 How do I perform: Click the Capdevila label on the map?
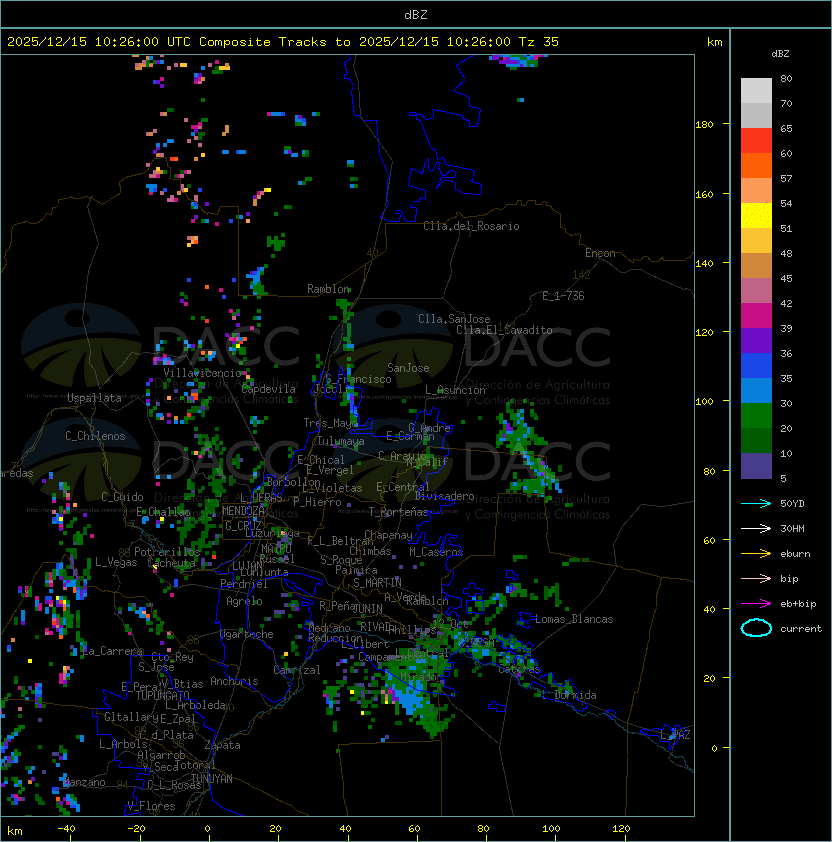pos(268,389)
